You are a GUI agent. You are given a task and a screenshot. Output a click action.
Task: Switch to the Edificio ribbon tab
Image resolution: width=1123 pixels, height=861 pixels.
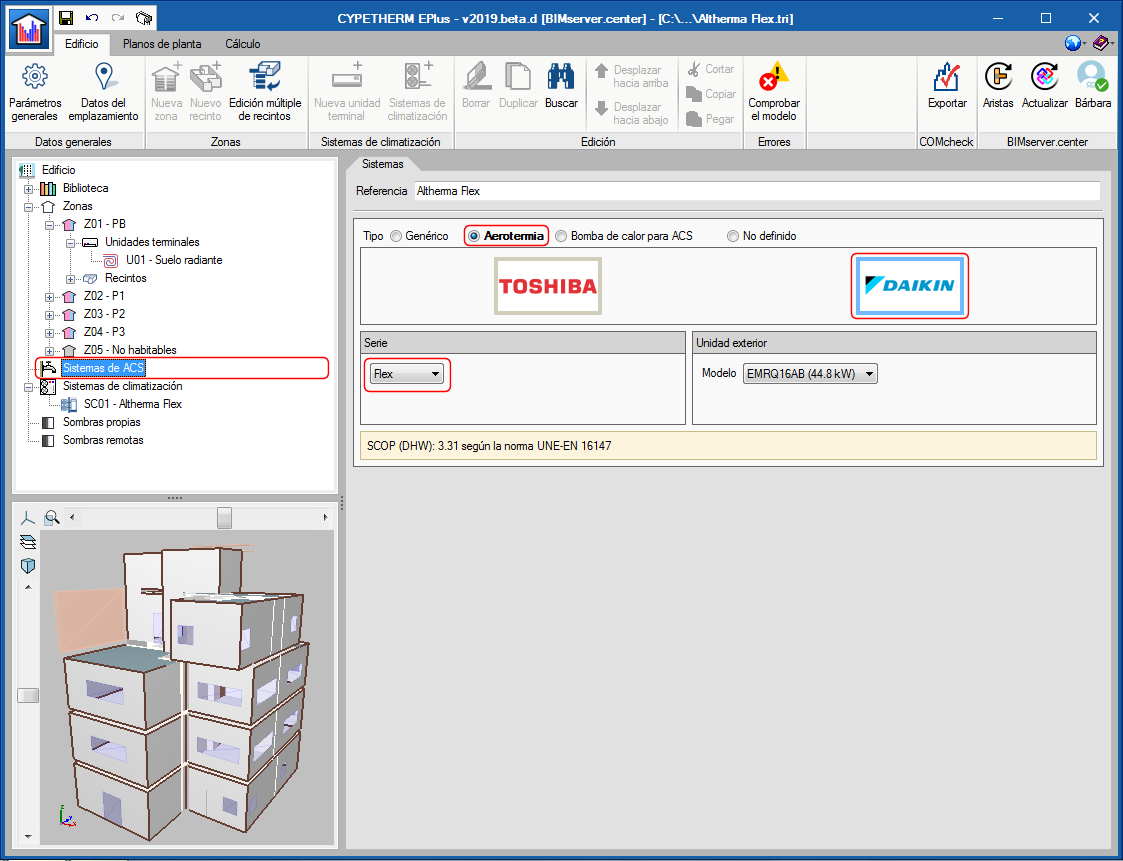[82, 44]
